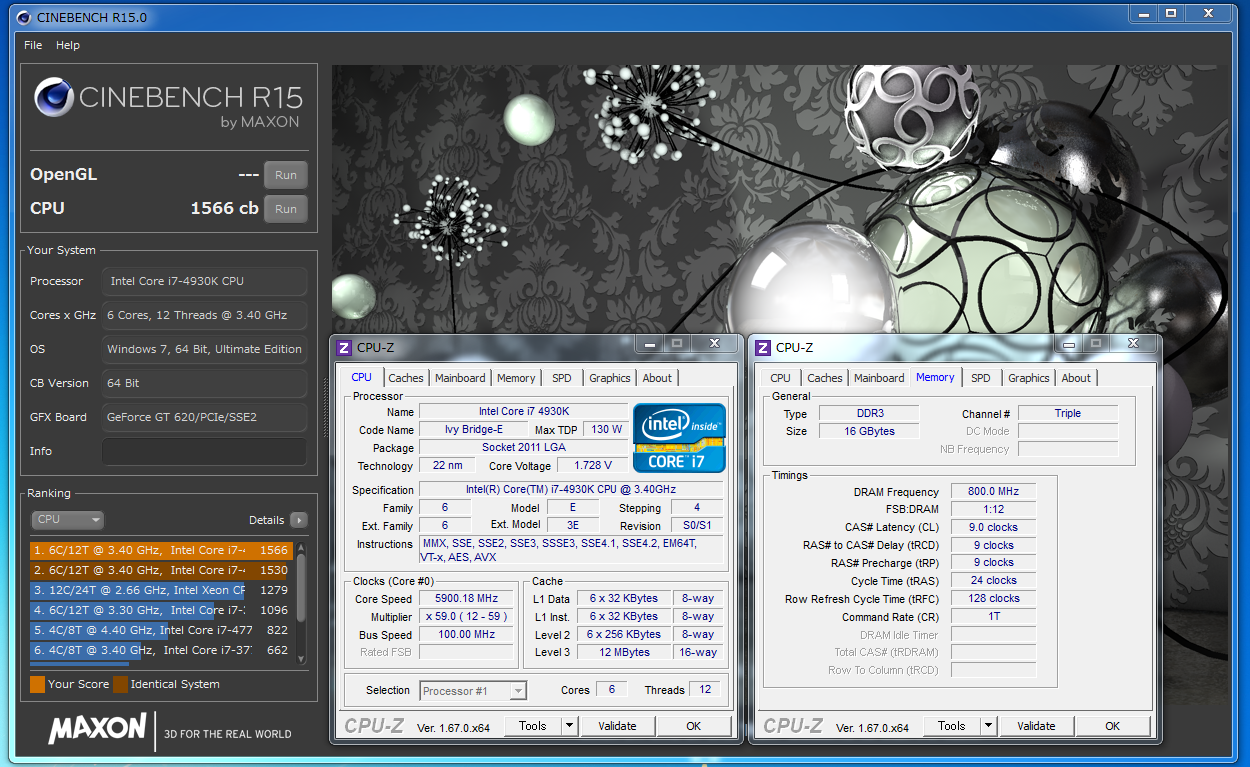Click the Bus Speed 100.00 MHz value
This screenshot has width=1250, height=767.
[468, 635]
